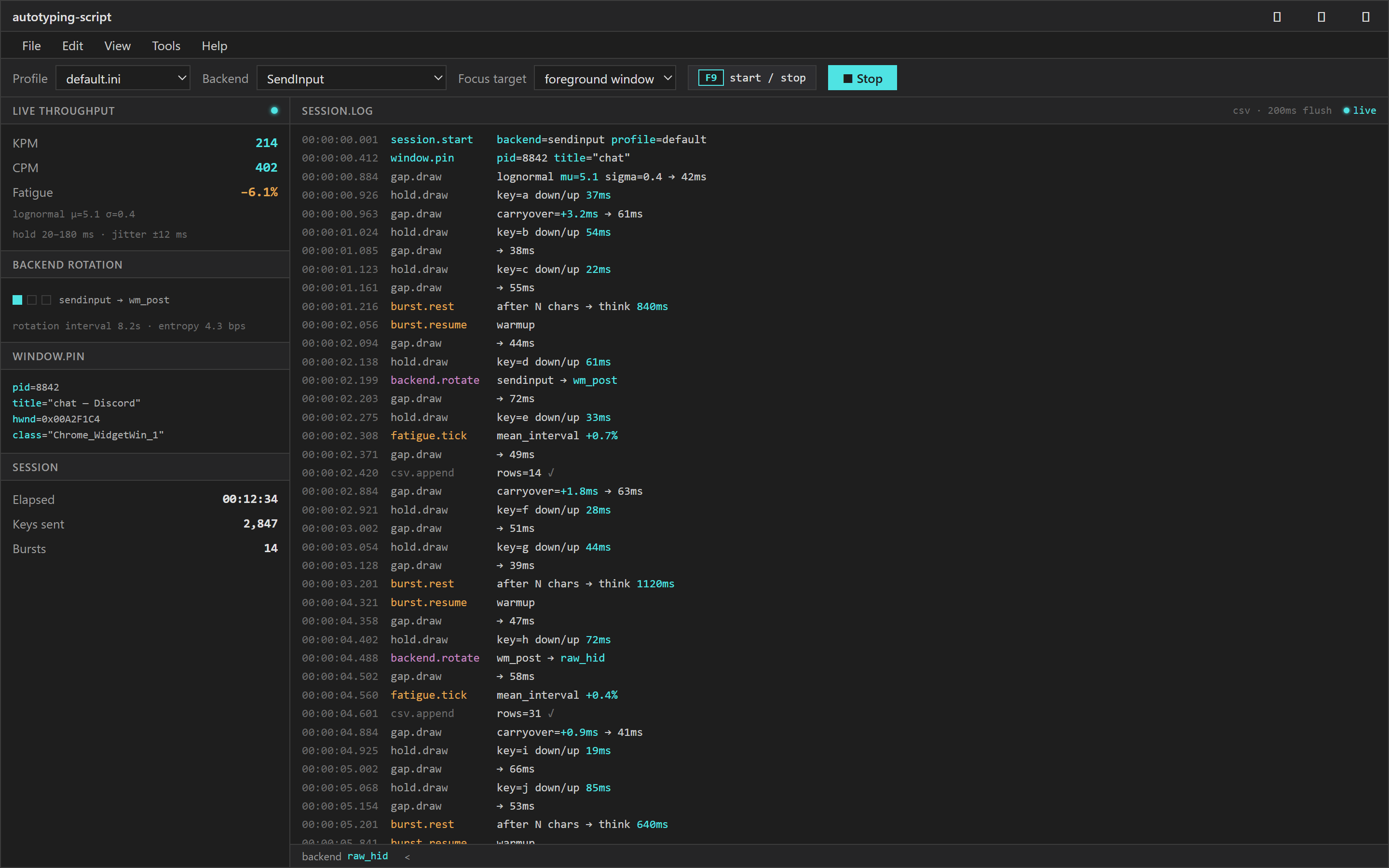The image size is (1389, 868).
Task: Open the File menu
Action: (x=31, y=46)
